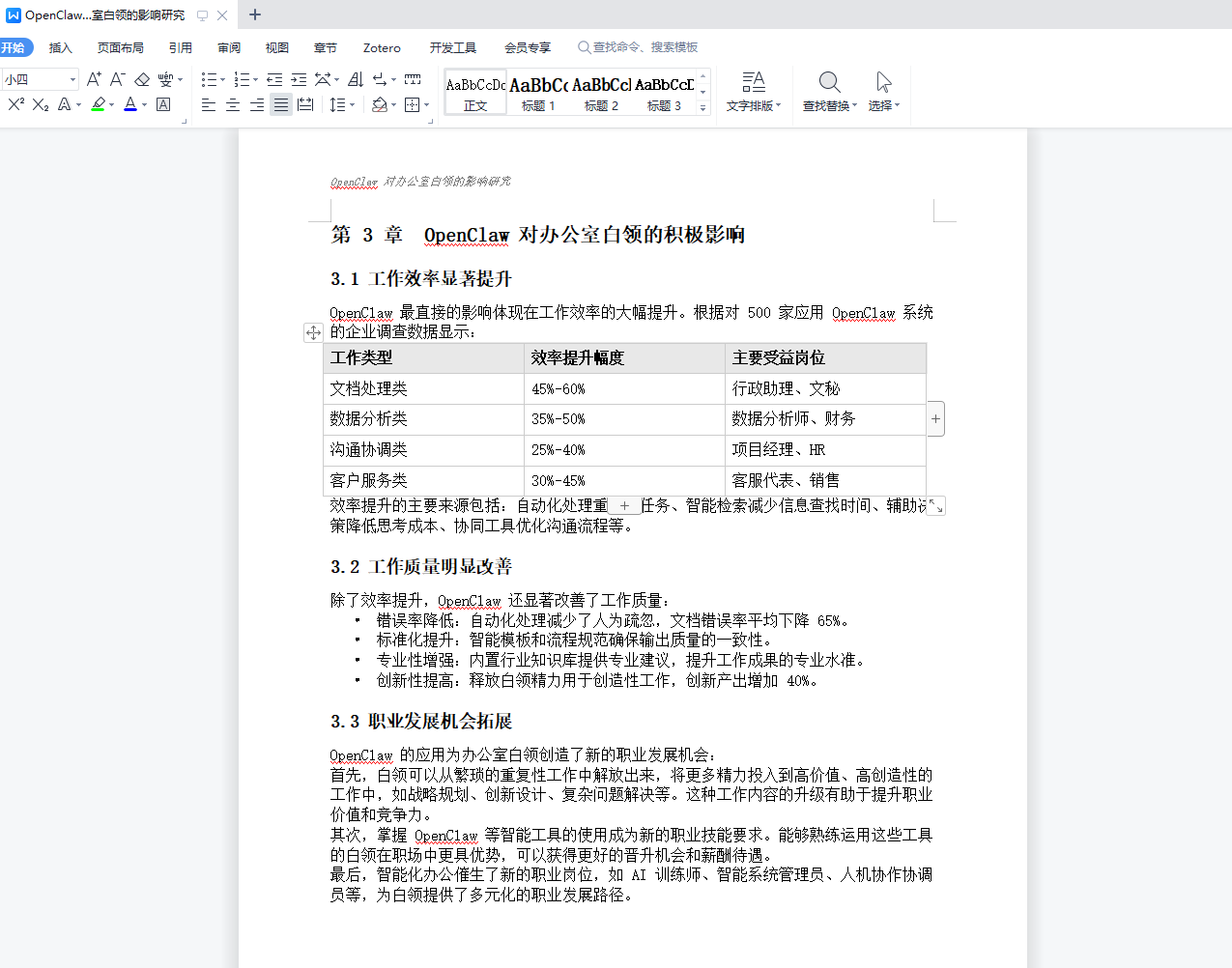Screen dimensions: 1232x968
Task: Center align the paragraph
Action: coord(233,104)
